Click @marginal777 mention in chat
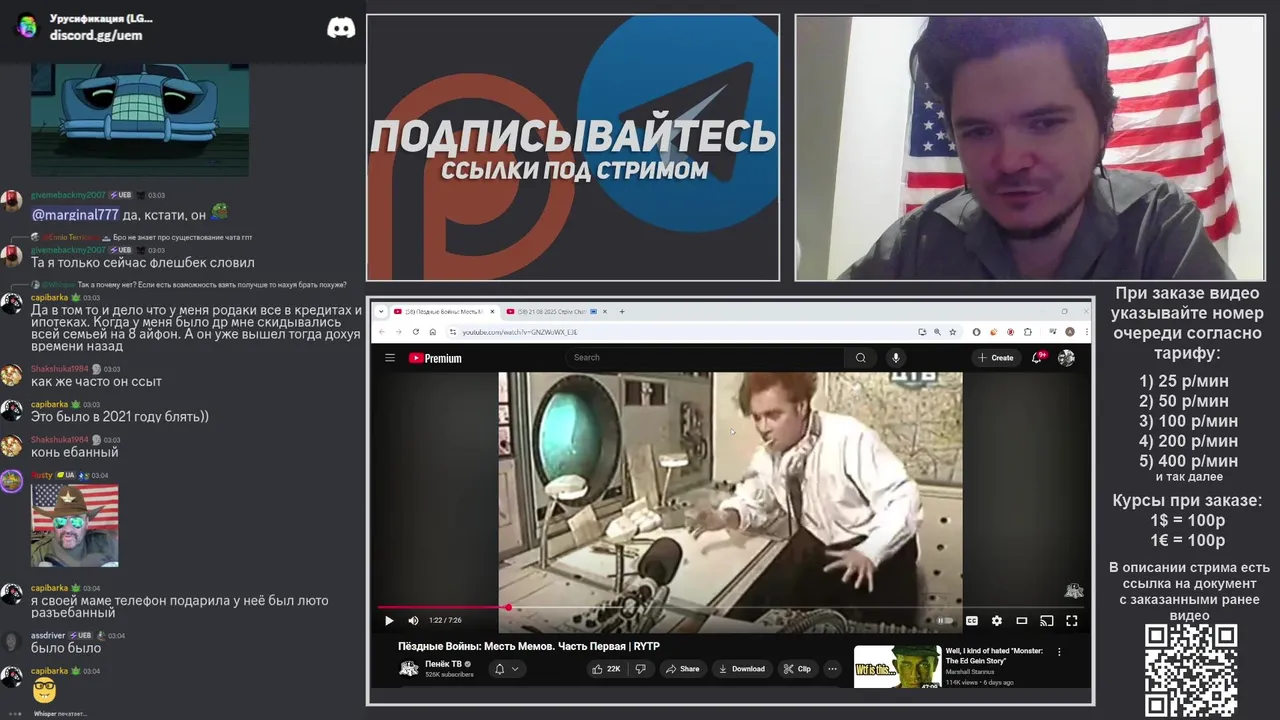 tap(75, 215)
